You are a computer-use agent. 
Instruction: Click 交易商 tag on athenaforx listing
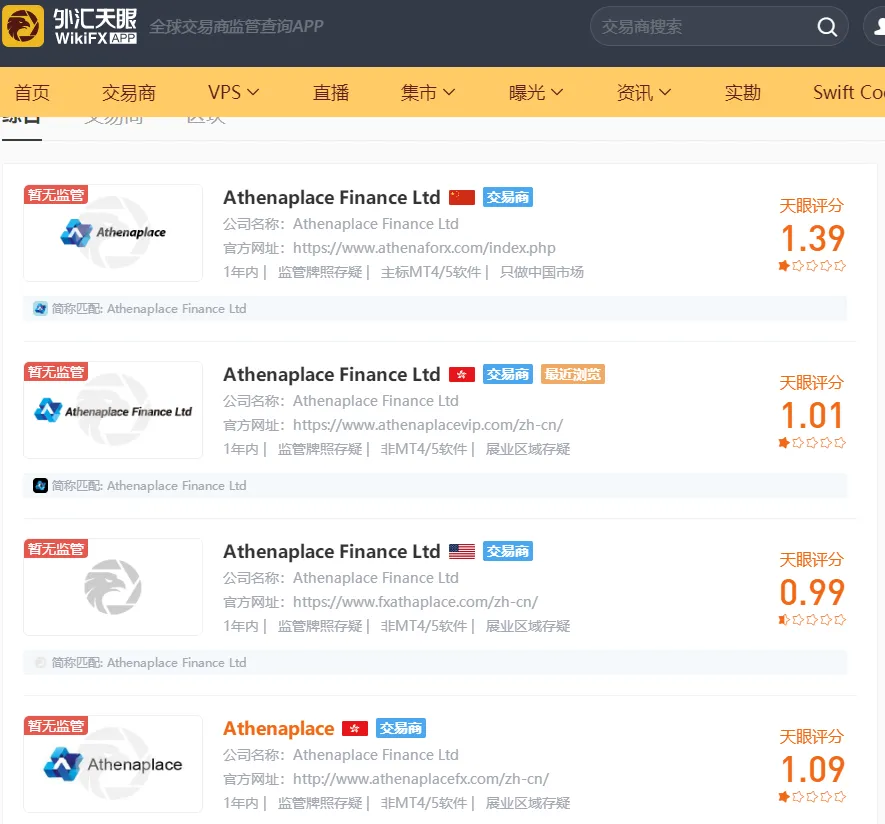[x=507, y=198]
